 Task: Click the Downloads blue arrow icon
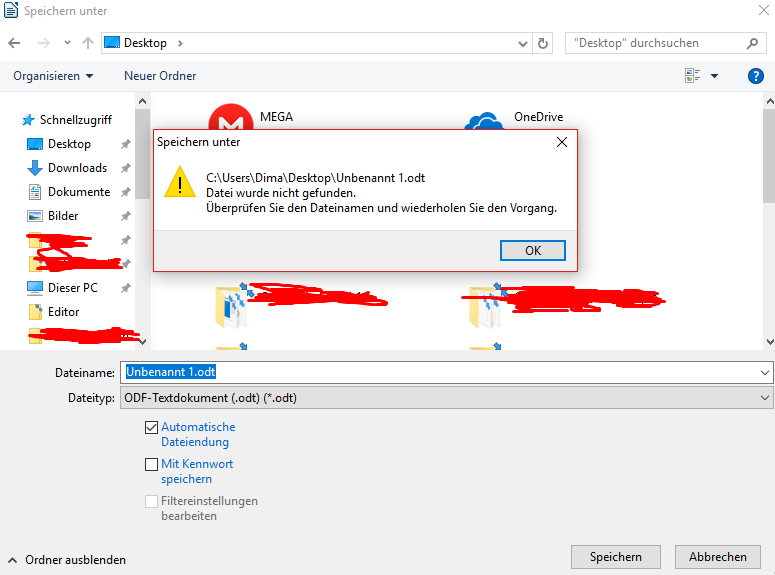(35, 168)
